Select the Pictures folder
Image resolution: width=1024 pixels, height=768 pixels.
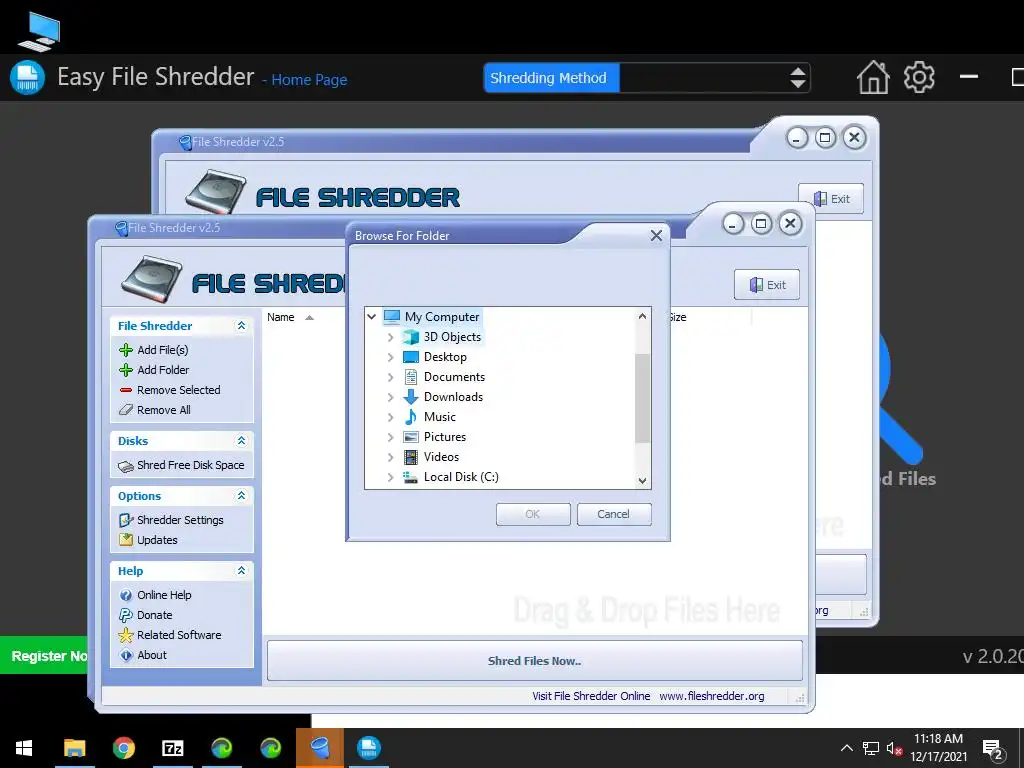coord(445,437)
